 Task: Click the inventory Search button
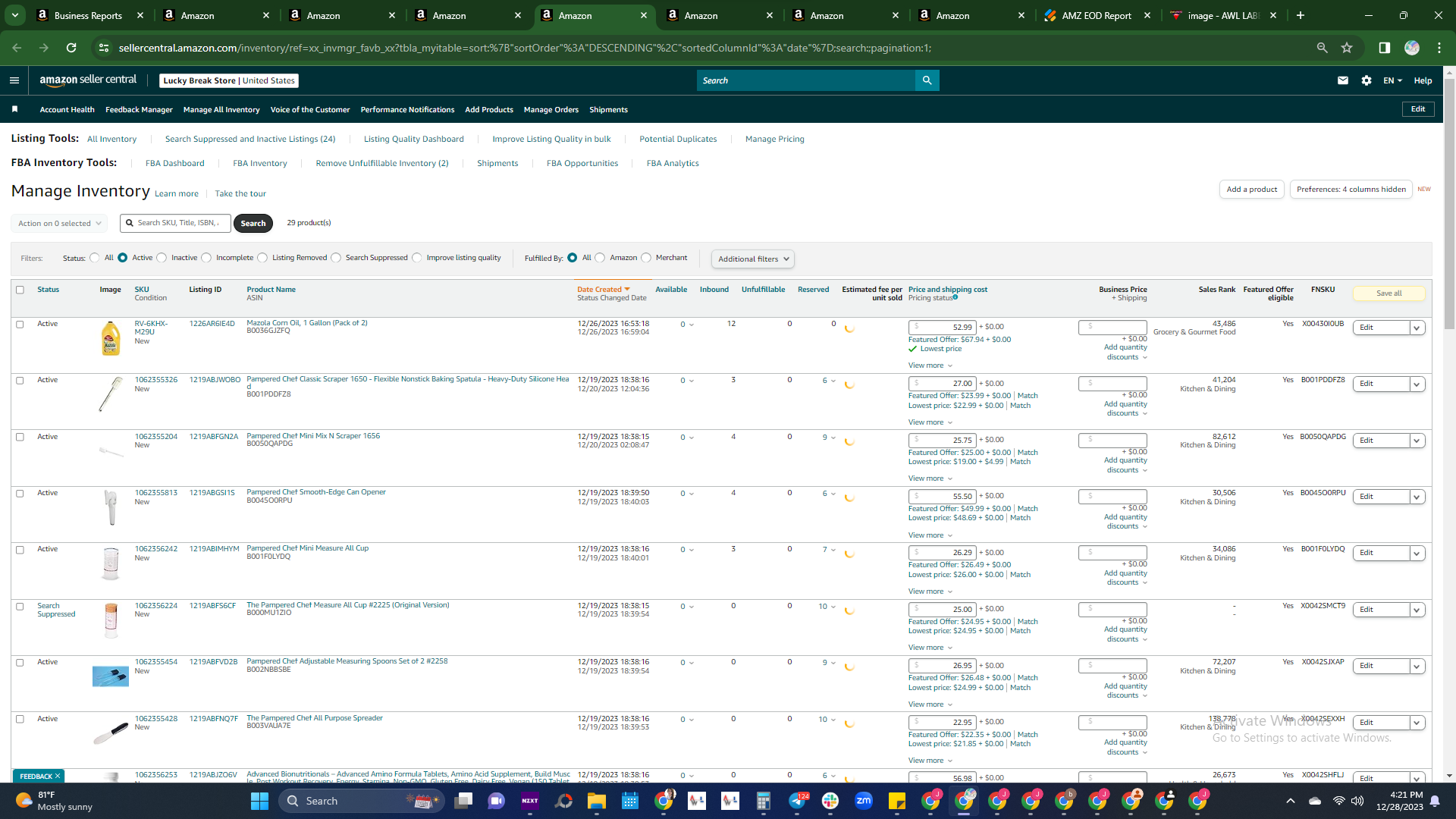(x=253, y=223)
